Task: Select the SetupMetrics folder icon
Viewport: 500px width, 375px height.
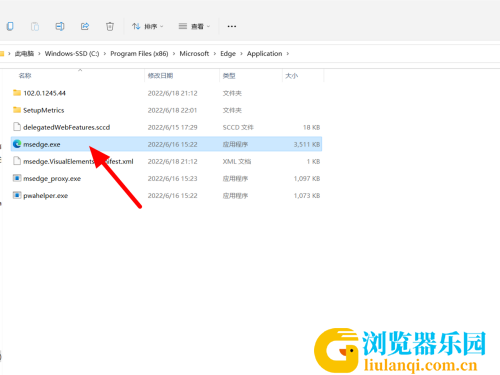Action: [x=17, y=110]
